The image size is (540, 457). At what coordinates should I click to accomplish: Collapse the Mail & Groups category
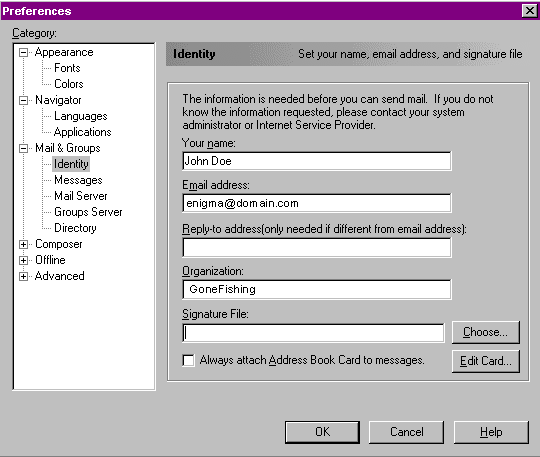(x=23, y=148)
